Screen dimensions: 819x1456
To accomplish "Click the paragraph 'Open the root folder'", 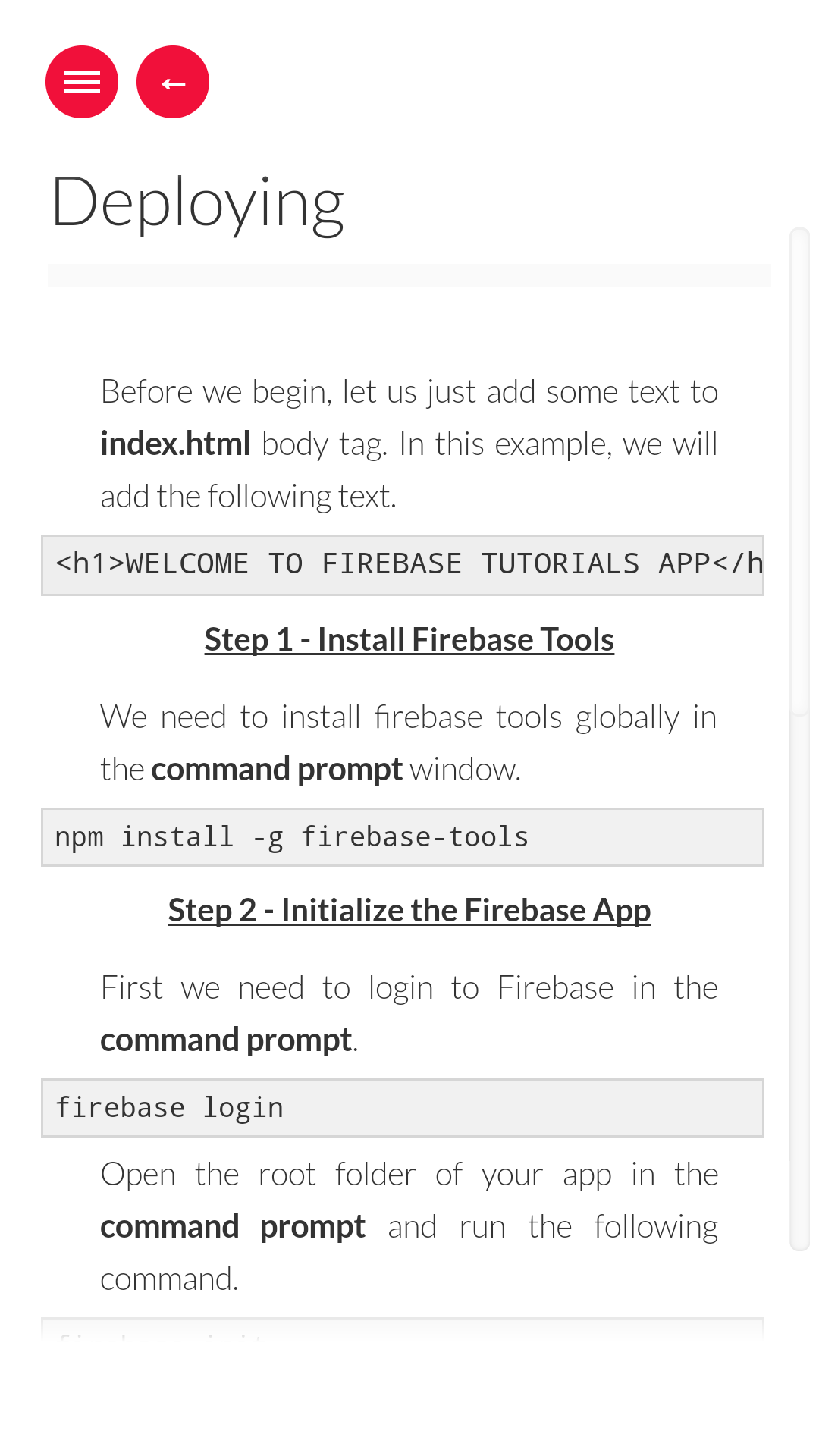I will click(x=409, y=1226).
